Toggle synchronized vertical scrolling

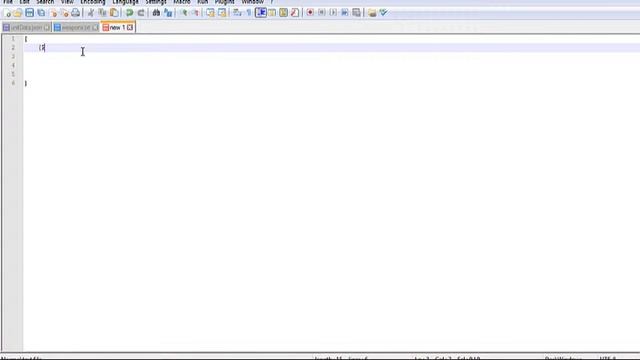210,13
